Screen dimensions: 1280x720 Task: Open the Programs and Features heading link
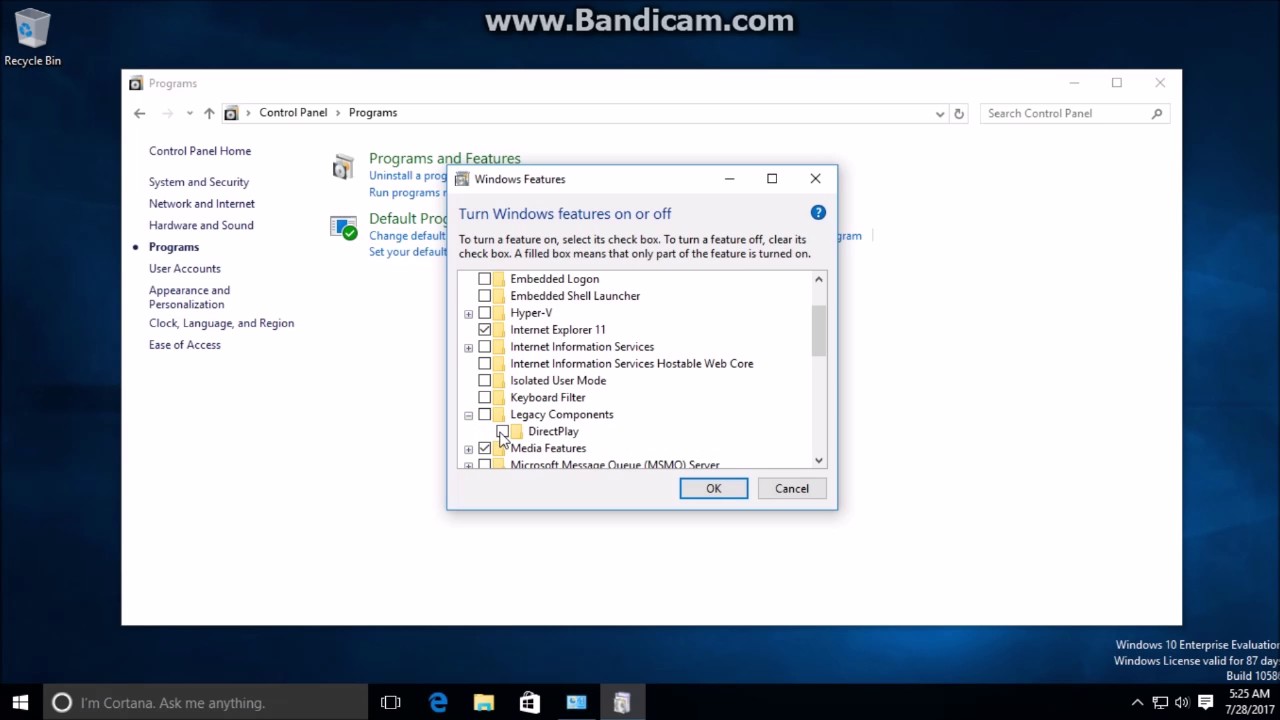(x=445, y=158)
